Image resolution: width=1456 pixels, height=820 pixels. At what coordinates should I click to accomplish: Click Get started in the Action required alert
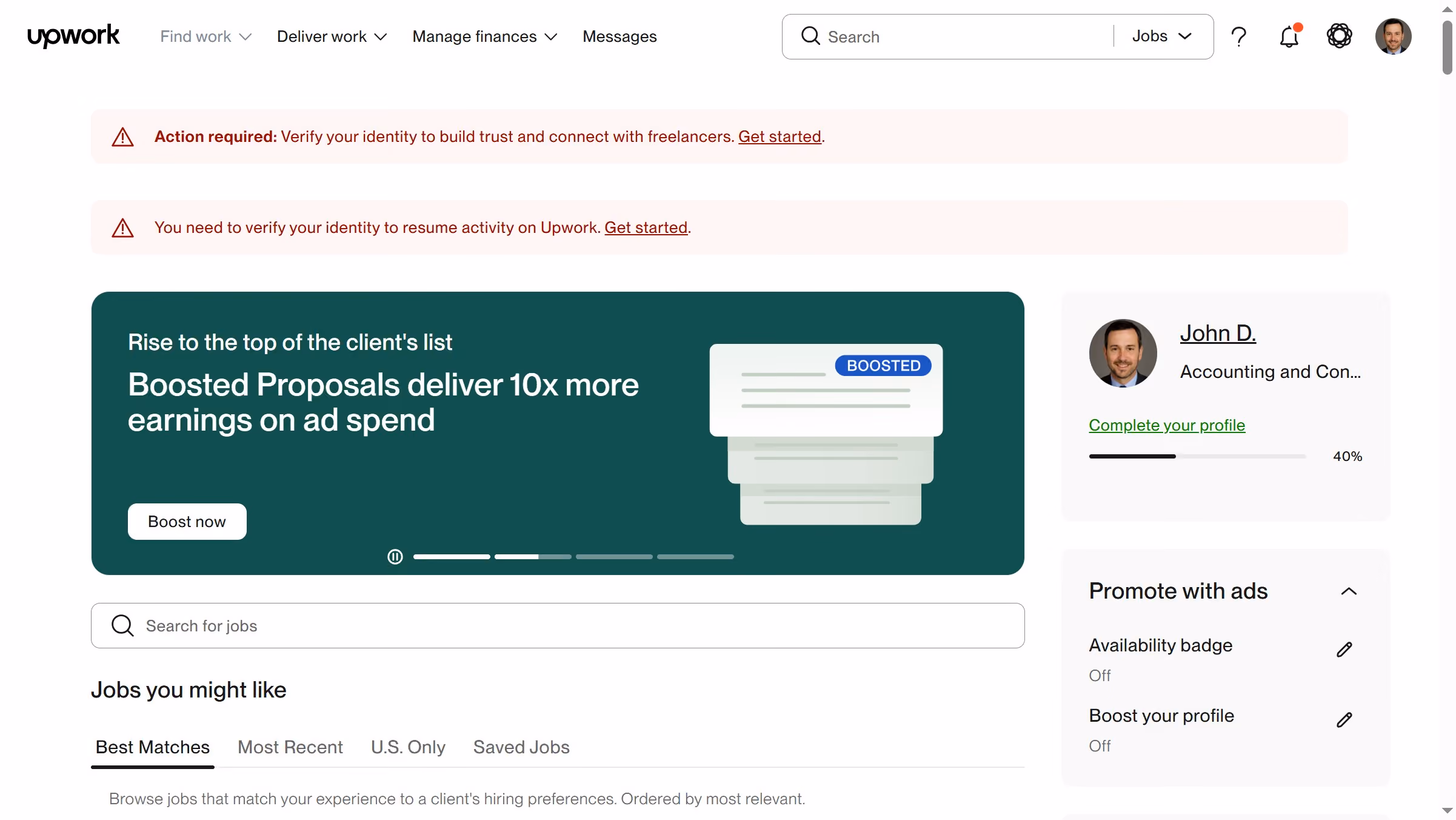(780, 136)
